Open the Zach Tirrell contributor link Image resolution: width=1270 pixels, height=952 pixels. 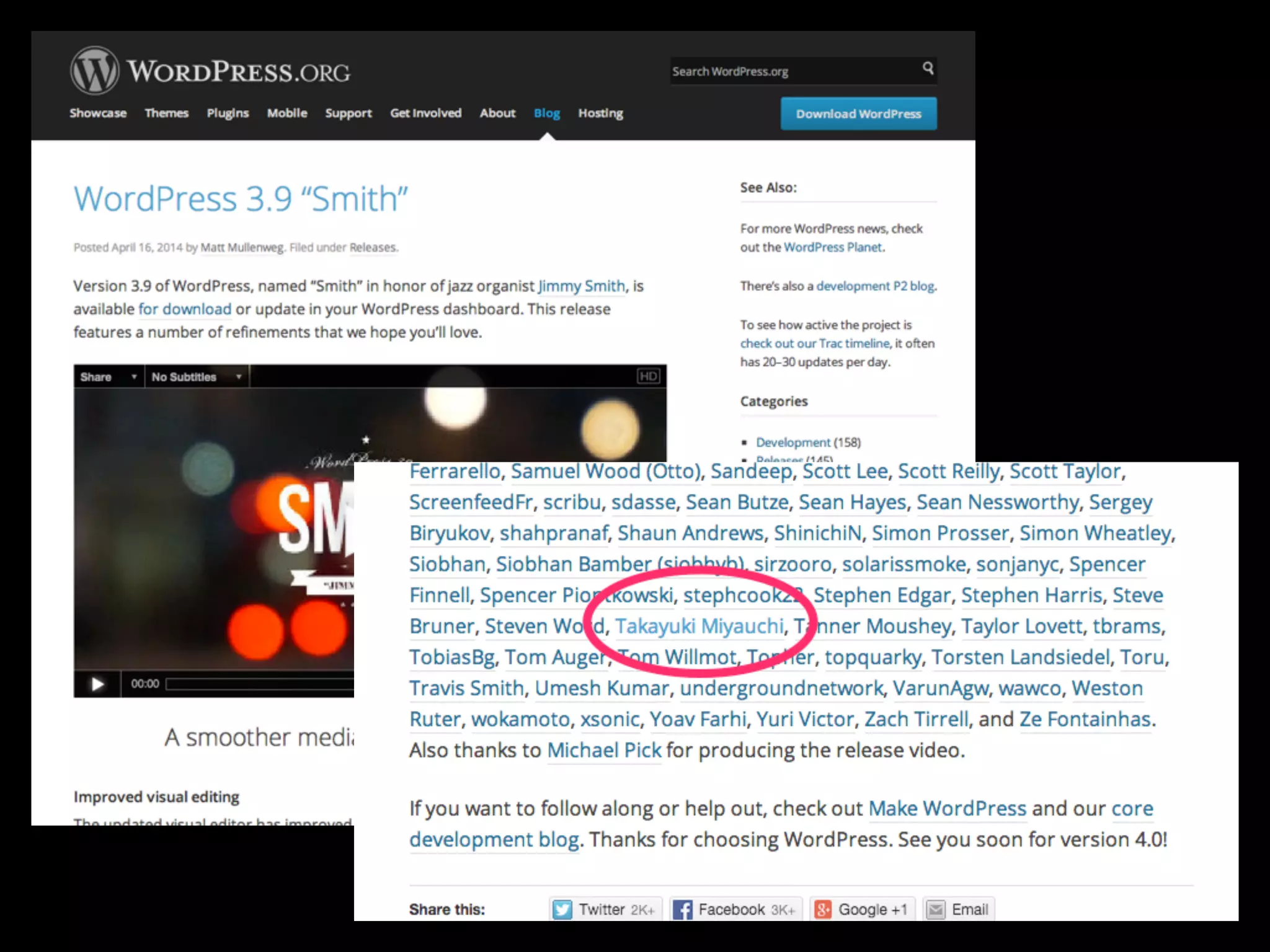(x=917, y=719)
